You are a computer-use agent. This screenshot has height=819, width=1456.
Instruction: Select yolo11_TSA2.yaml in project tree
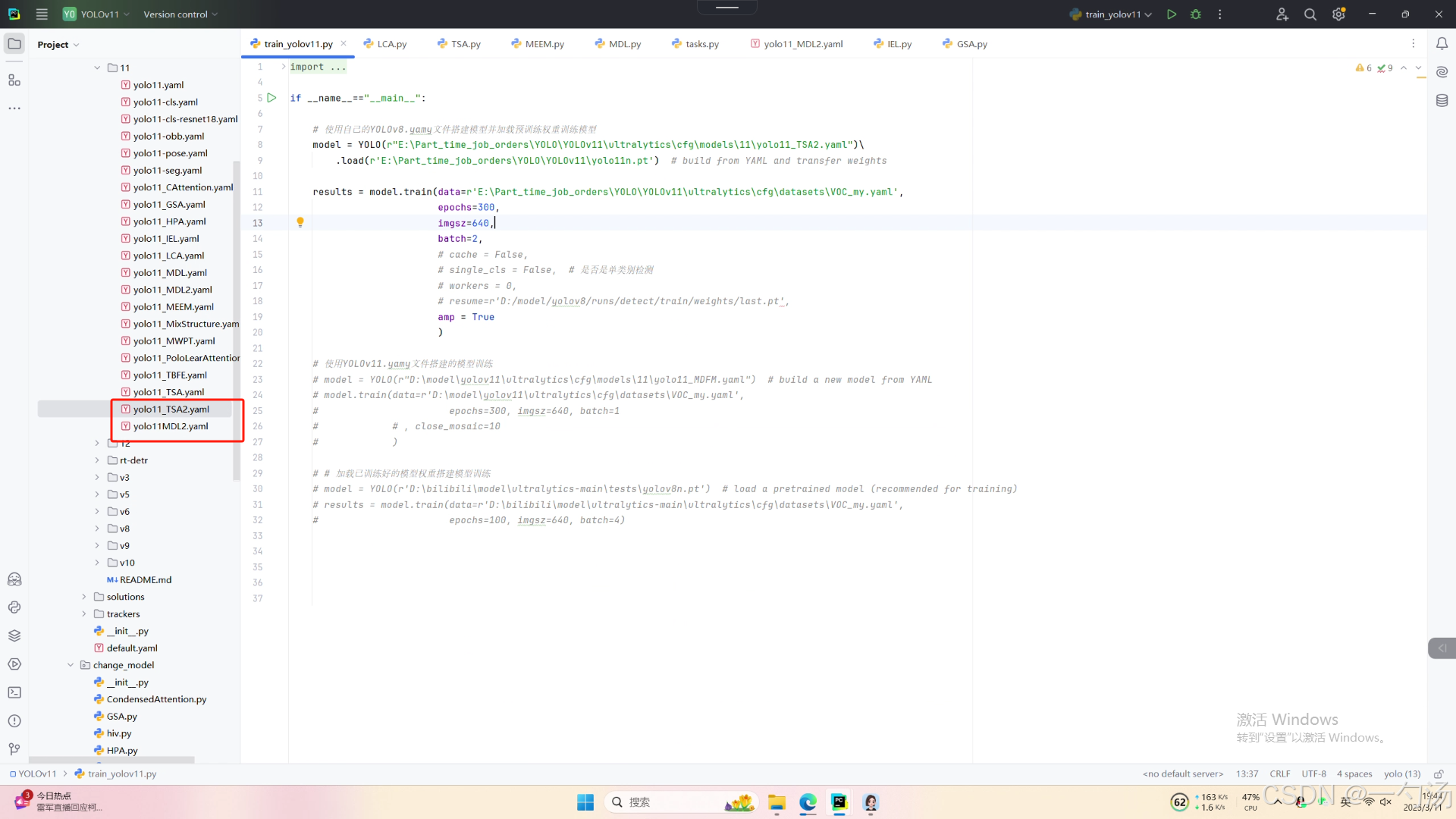[x=171, y=409]
